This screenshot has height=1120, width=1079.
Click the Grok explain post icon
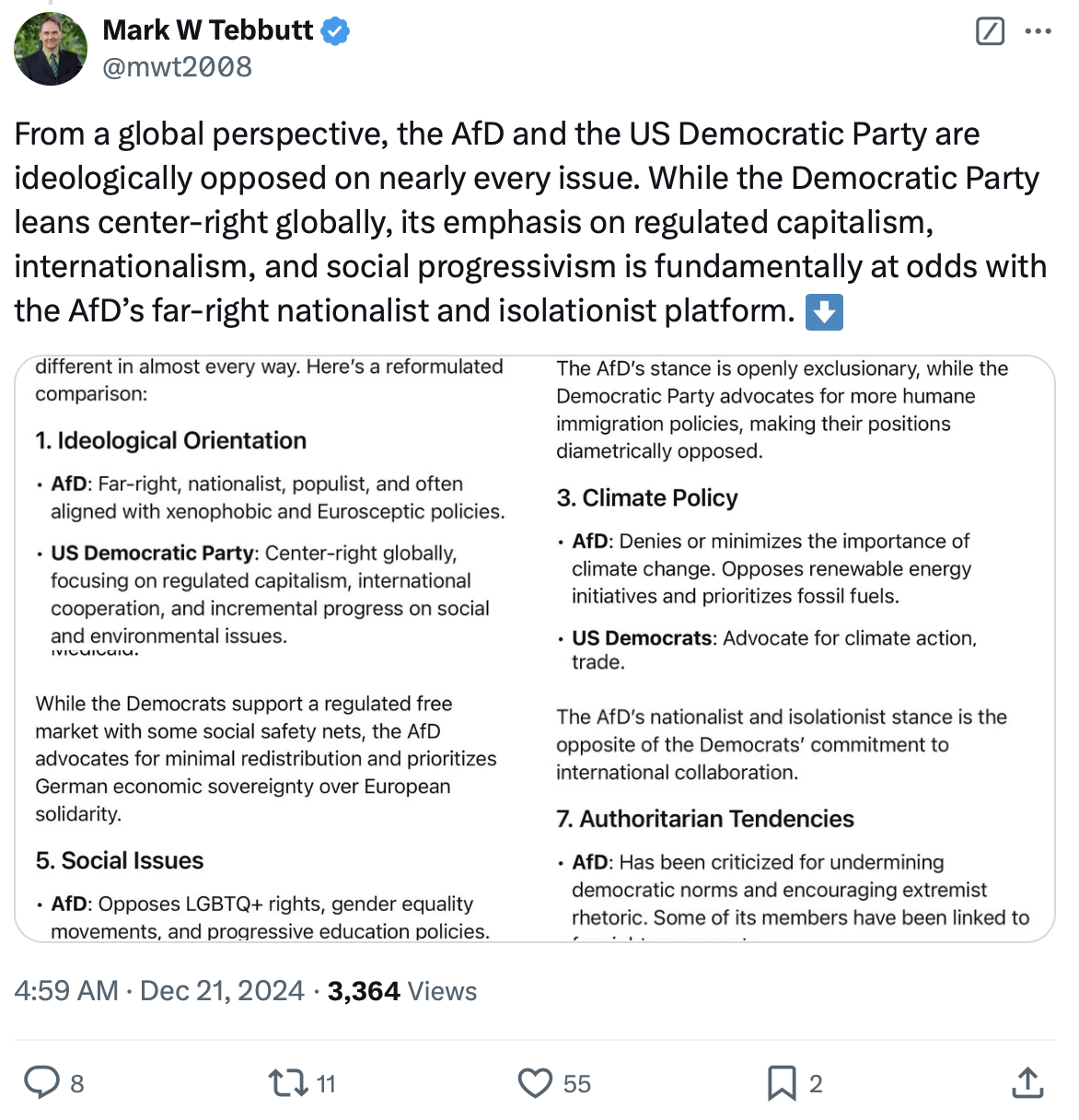[990, 31]
